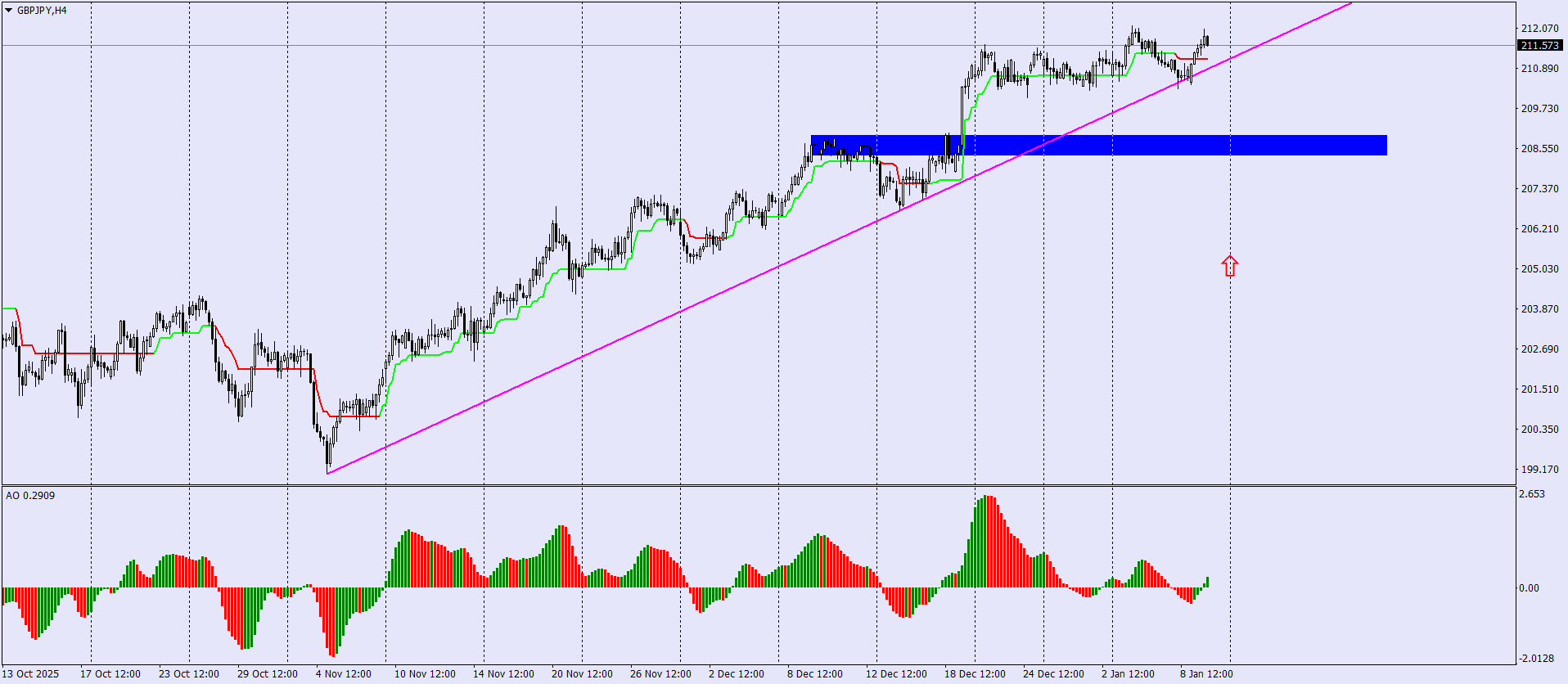
Task: Click the 201.510 price scale value
Action: [x=1540, y=389]
